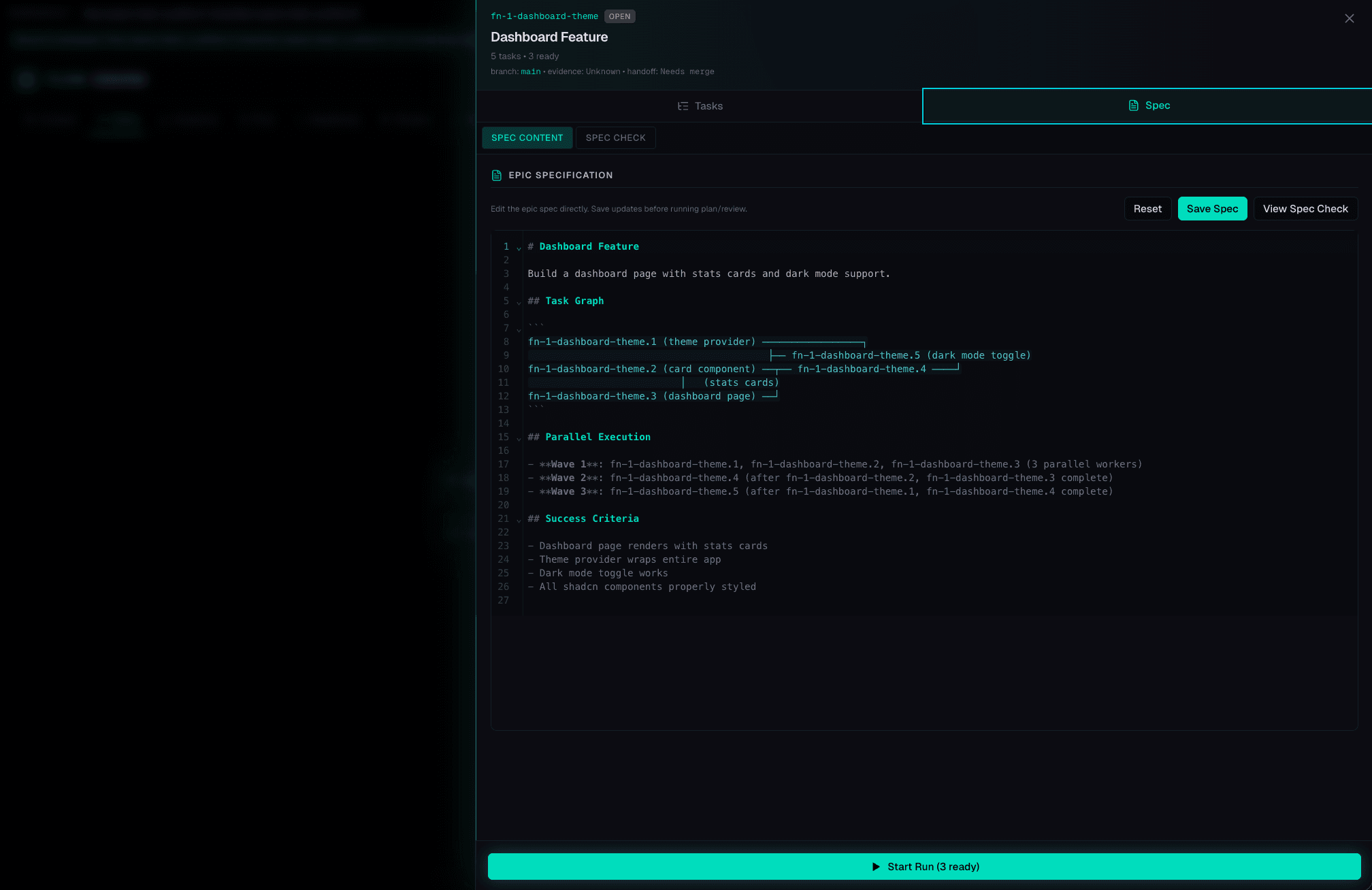The width and height of the screenshot is (1372, 890).
Task: Collapse the Dashboard Feature heading fold at line 1
Action: 519,248
